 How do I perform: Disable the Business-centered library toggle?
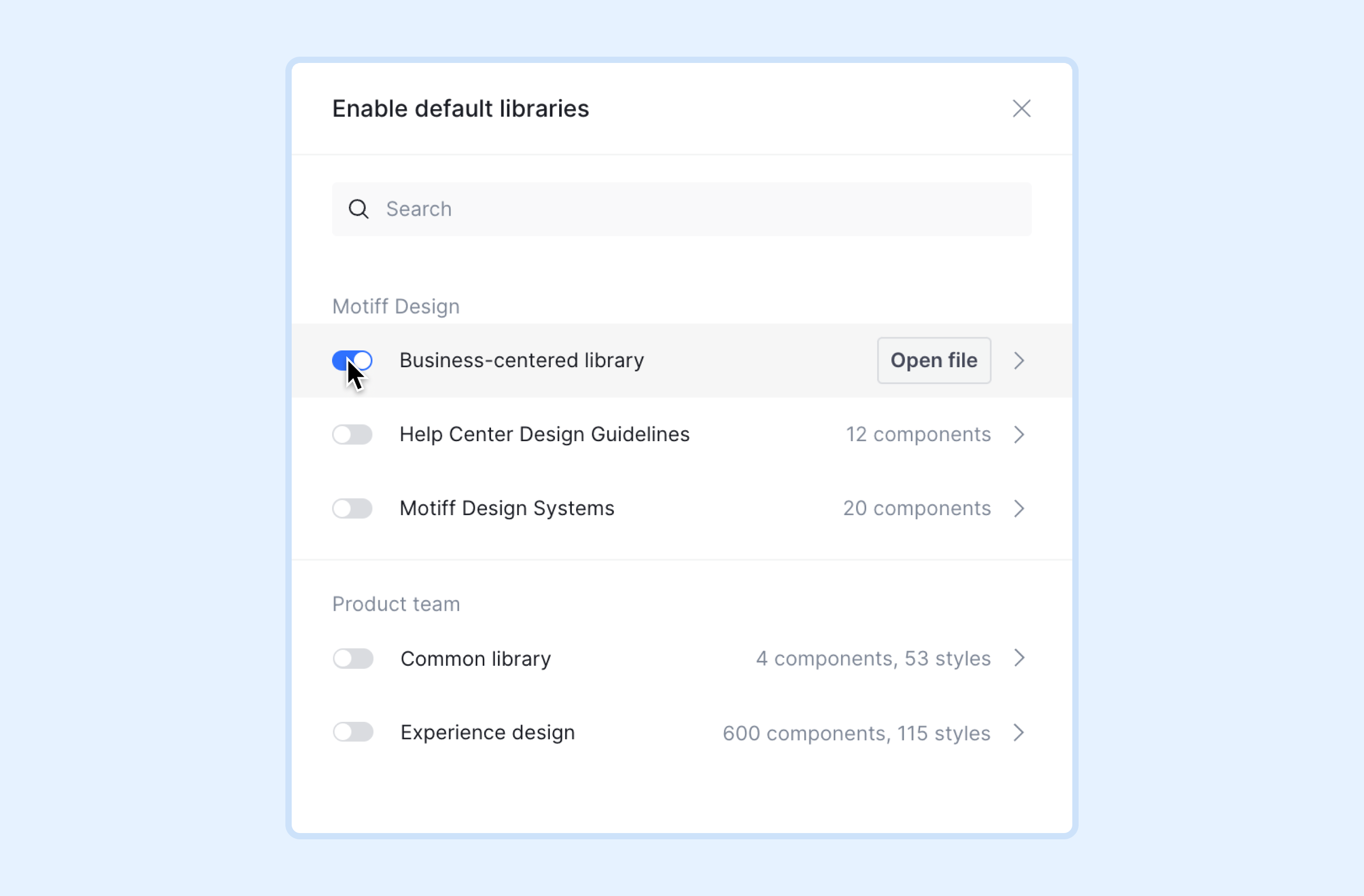click(x=353, y=360)
